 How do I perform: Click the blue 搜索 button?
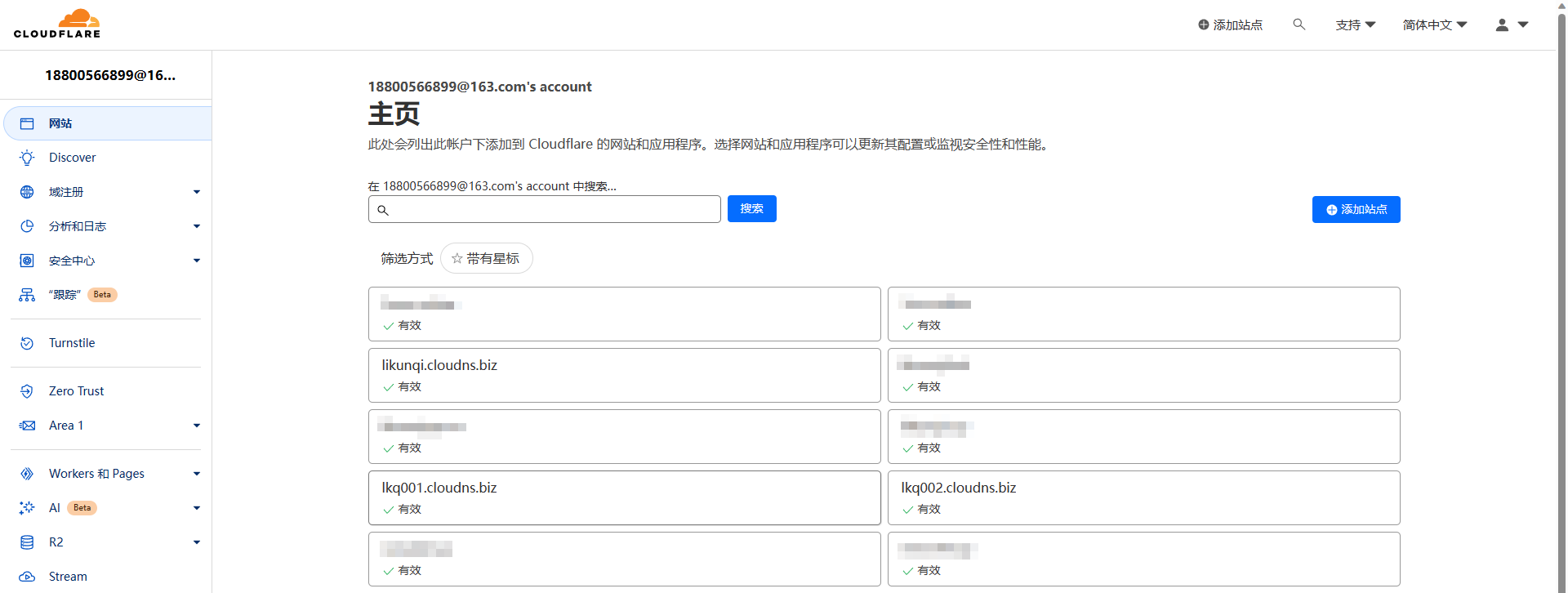751,209
